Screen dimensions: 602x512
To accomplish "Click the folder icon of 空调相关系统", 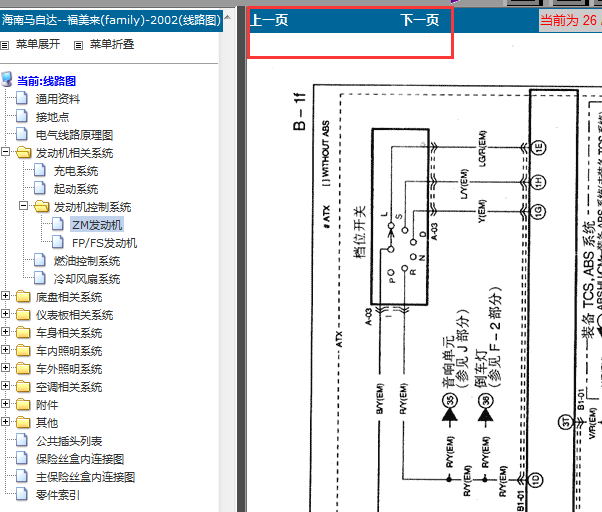I will [23, 387].
